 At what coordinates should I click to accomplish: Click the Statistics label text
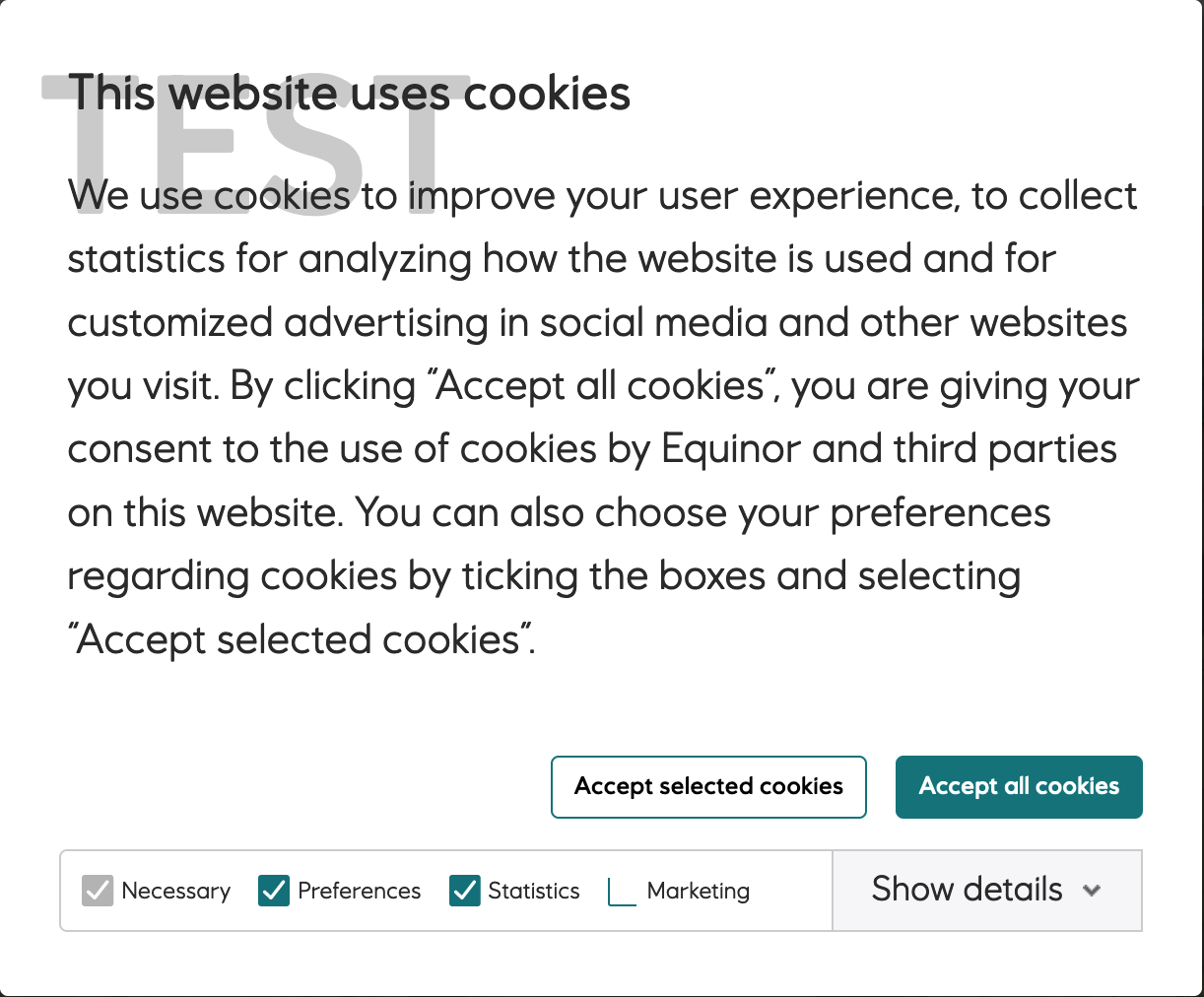[x=533, y=891]
